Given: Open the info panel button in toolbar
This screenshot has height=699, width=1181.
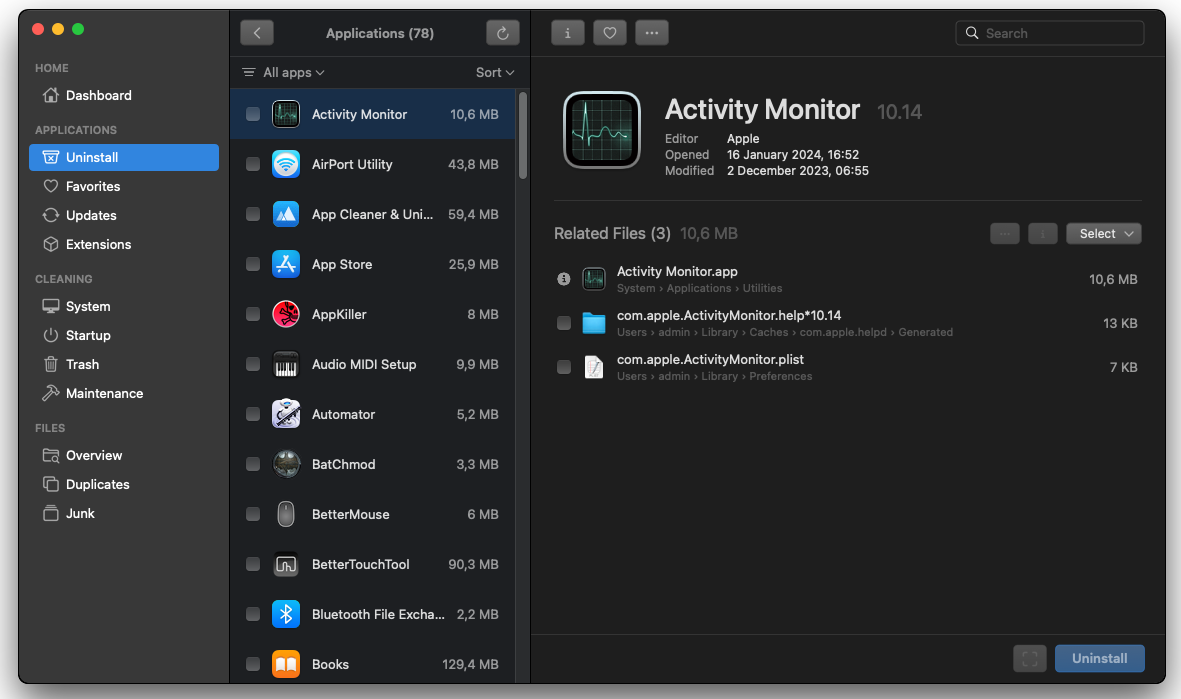Looking at the screenshot, I should point(568,33).
